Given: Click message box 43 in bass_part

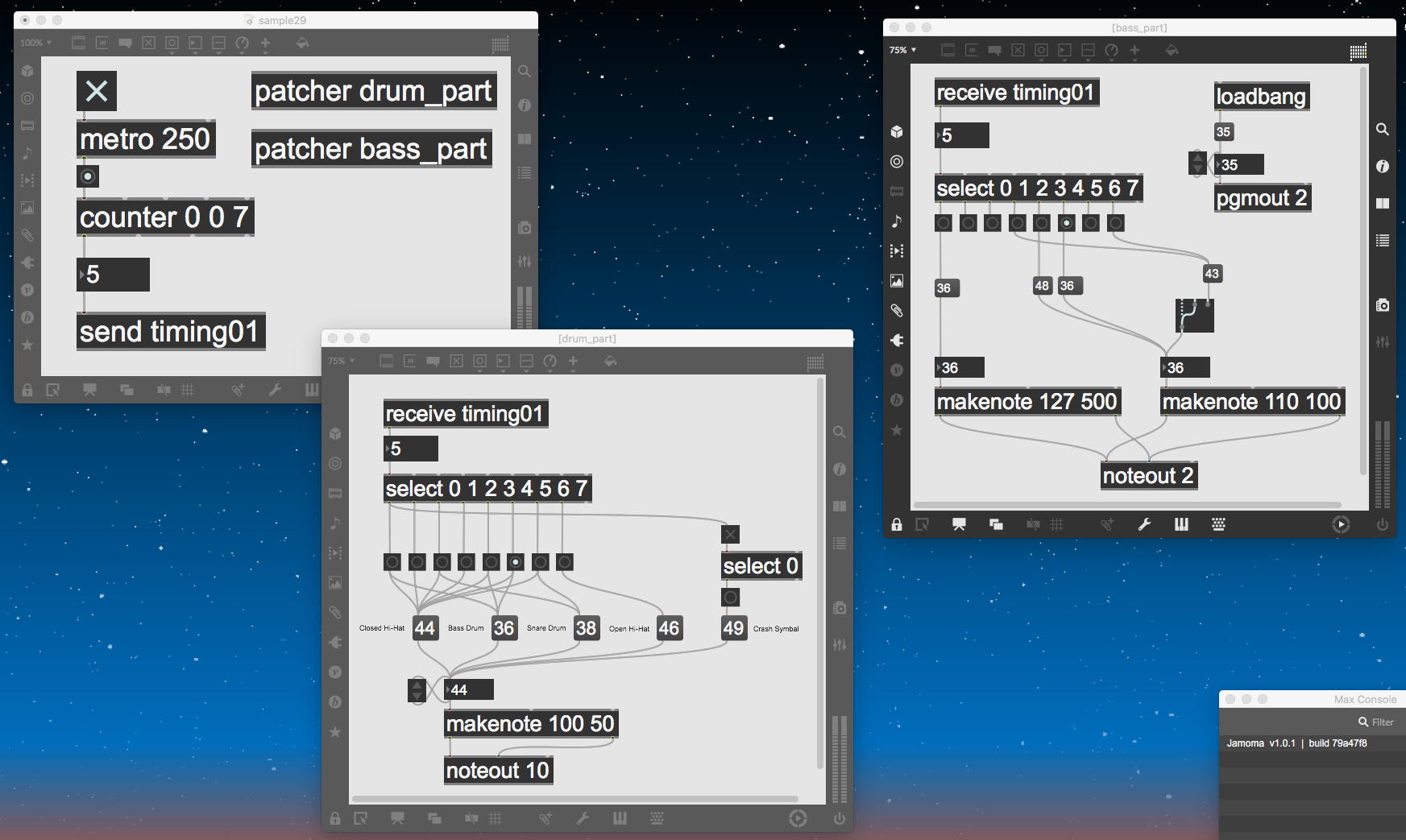Looking at the screenshot, I should click(1212, 274).
